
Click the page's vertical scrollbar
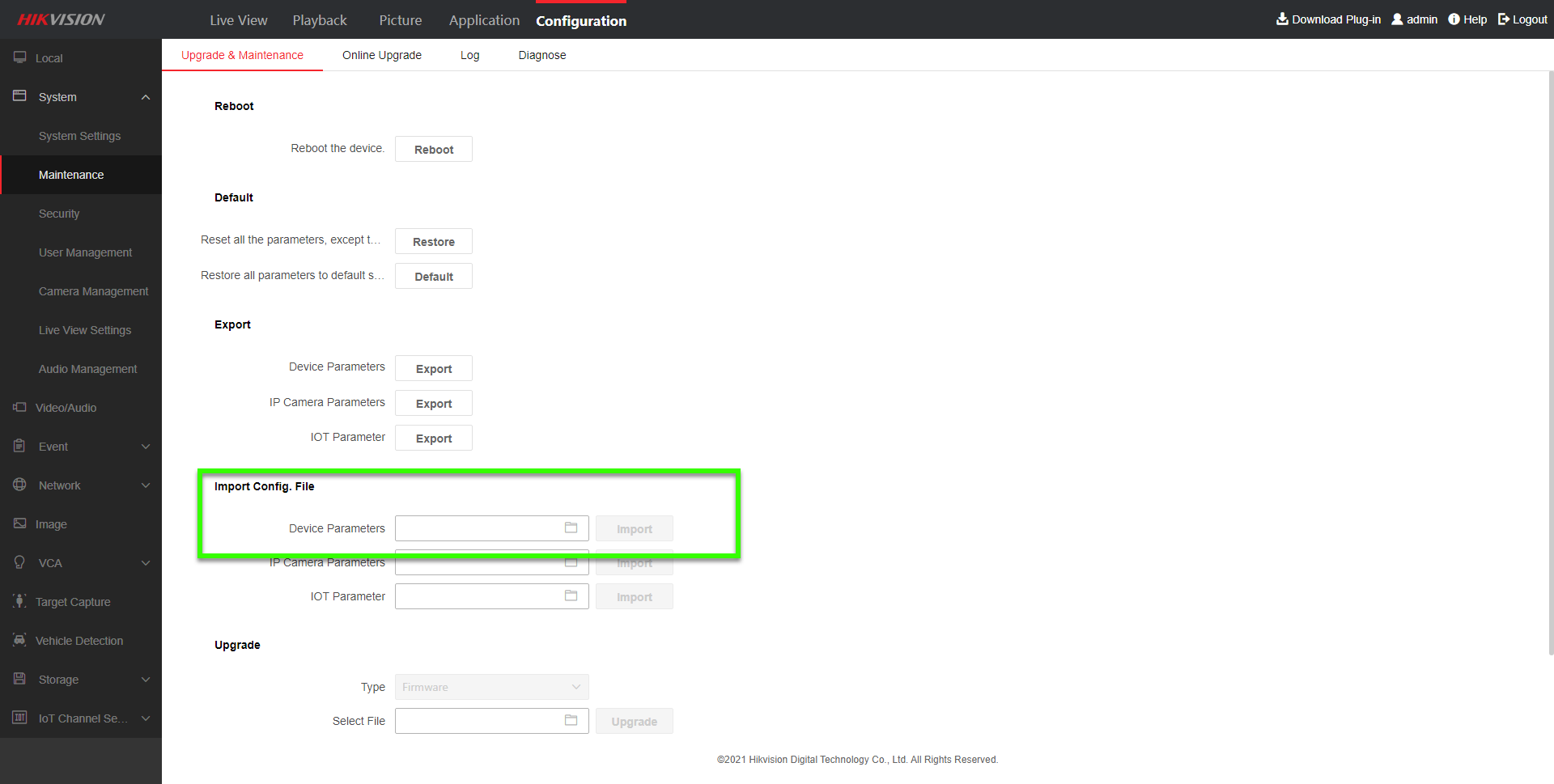(x=1550, y=364)
